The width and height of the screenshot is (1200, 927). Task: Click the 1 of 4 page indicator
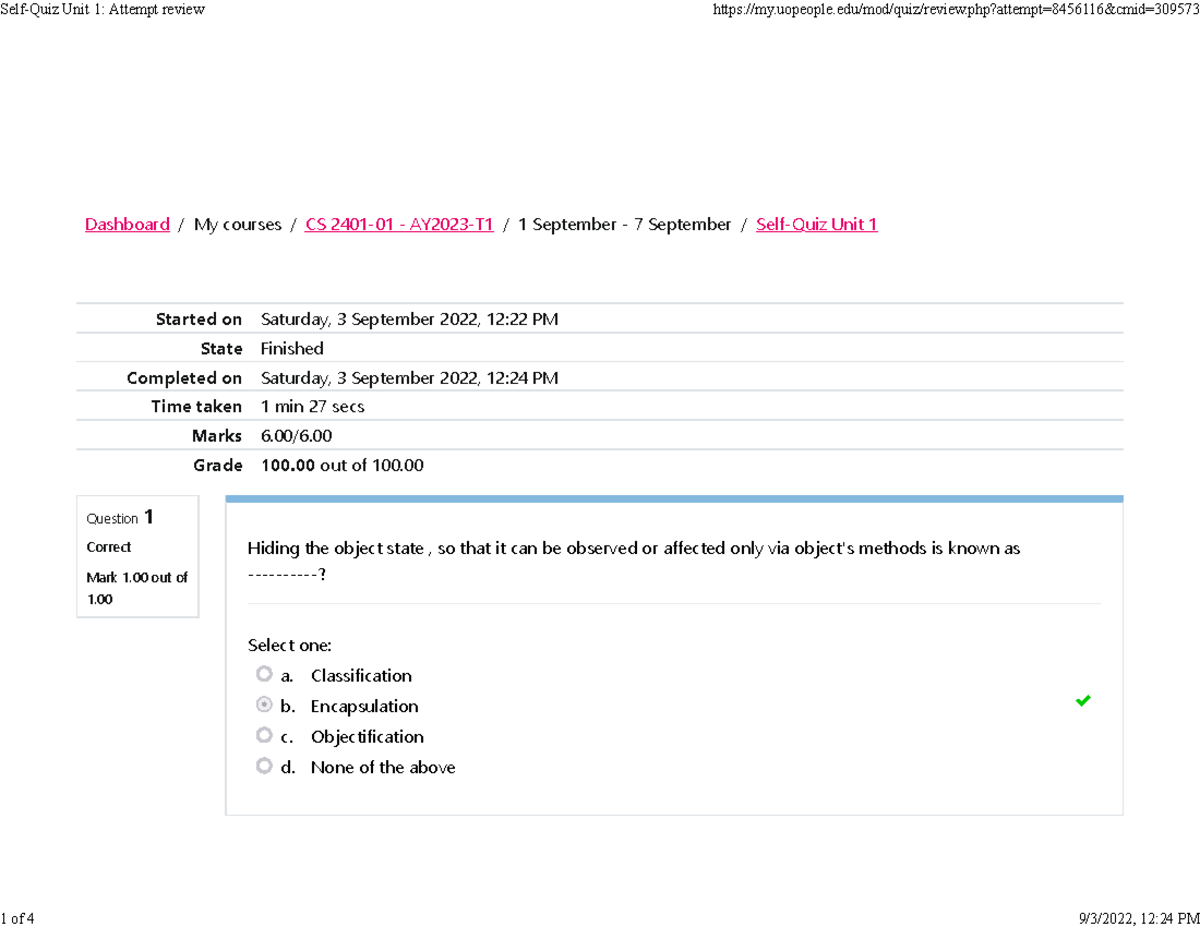[20, 917]
